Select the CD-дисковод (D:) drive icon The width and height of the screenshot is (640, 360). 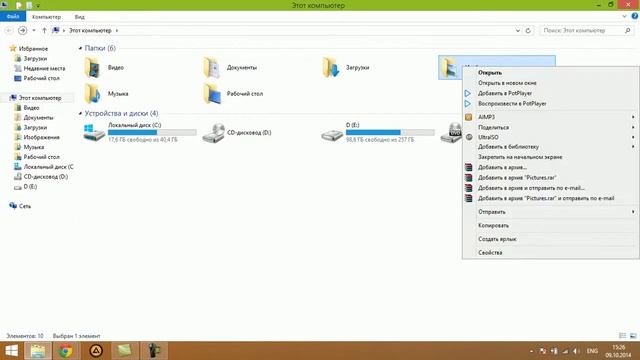pos(213,133)
